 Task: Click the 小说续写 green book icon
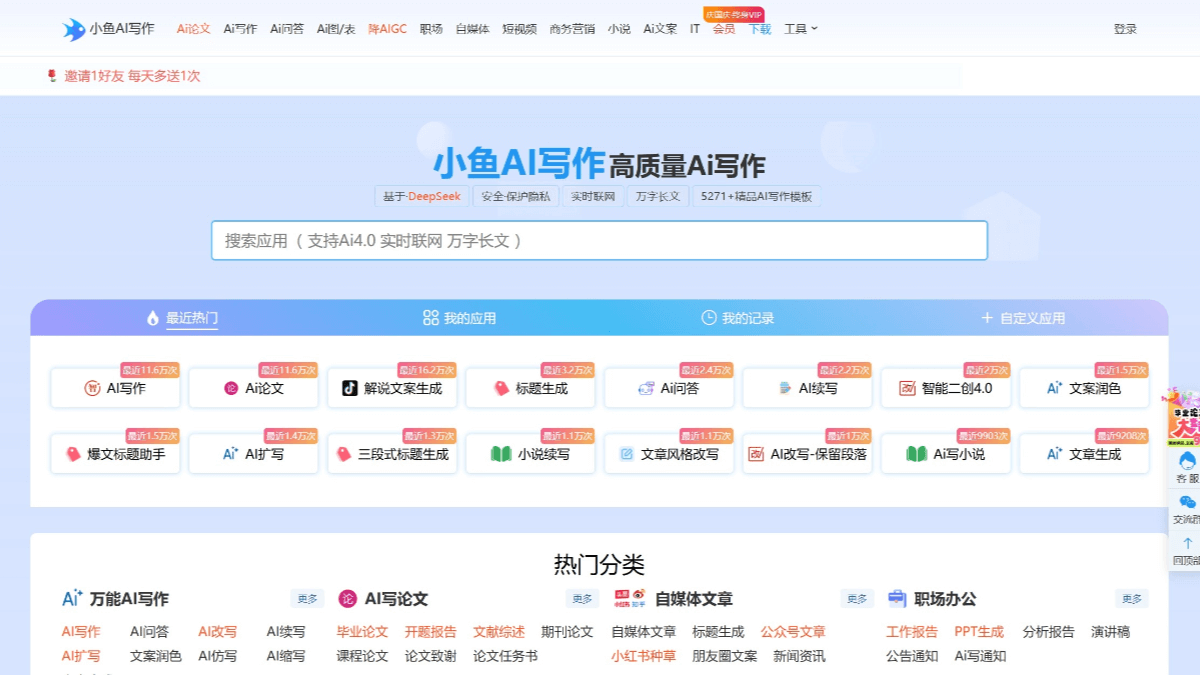pyautogui.click(x=501, y=454)
